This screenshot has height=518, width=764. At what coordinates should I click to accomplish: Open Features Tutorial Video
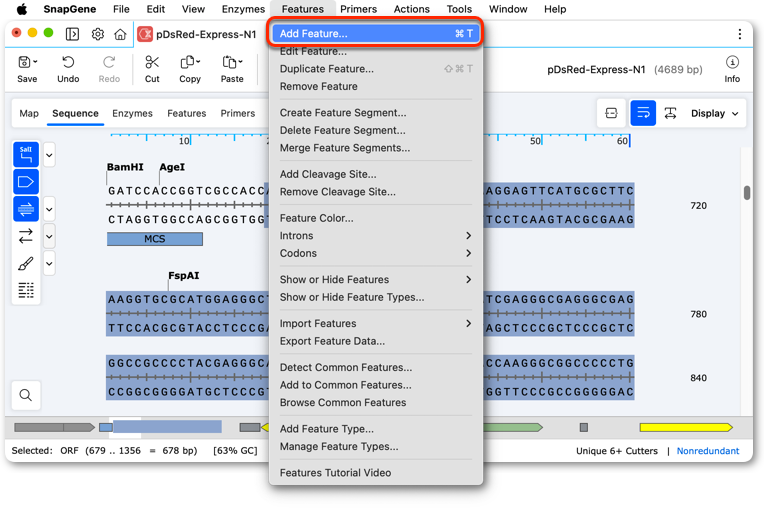click(x=376, y=473)
